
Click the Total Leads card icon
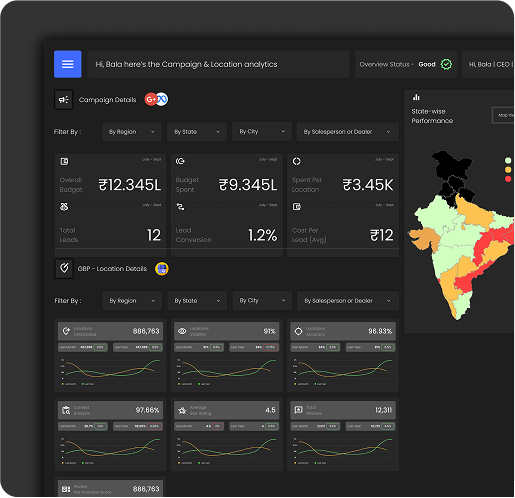coord(64,207)
